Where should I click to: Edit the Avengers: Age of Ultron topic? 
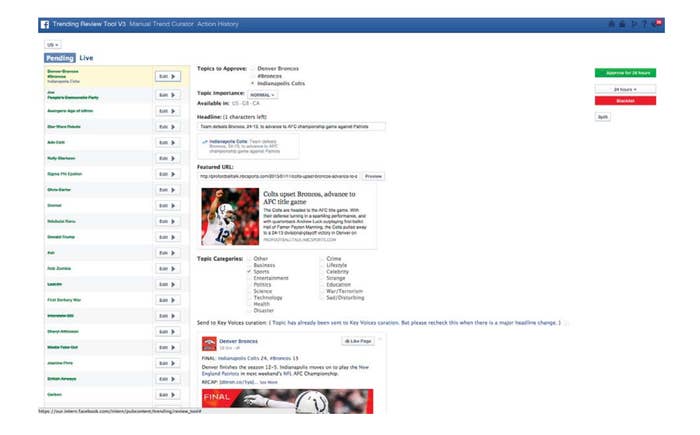tap(168, 111)
